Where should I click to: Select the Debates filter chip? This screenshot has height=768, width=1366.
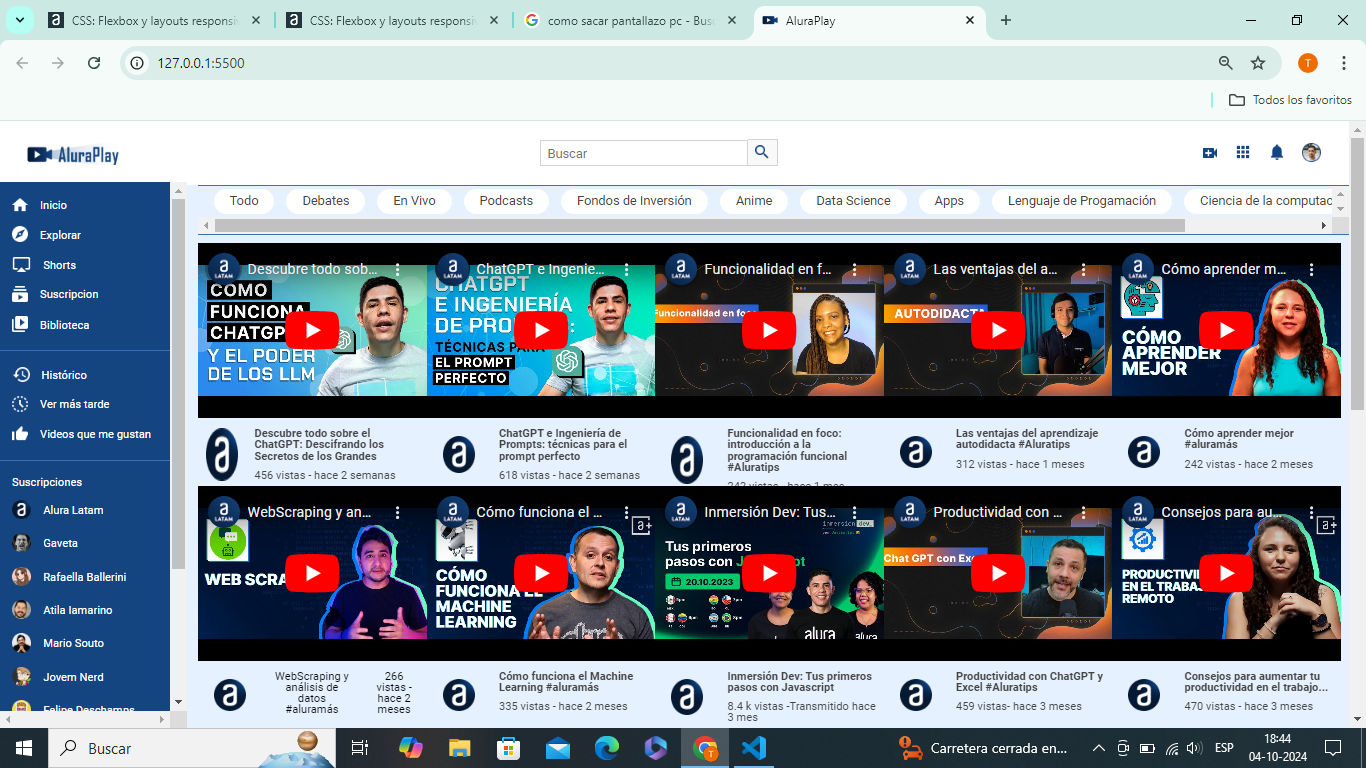tap(326, 201)
